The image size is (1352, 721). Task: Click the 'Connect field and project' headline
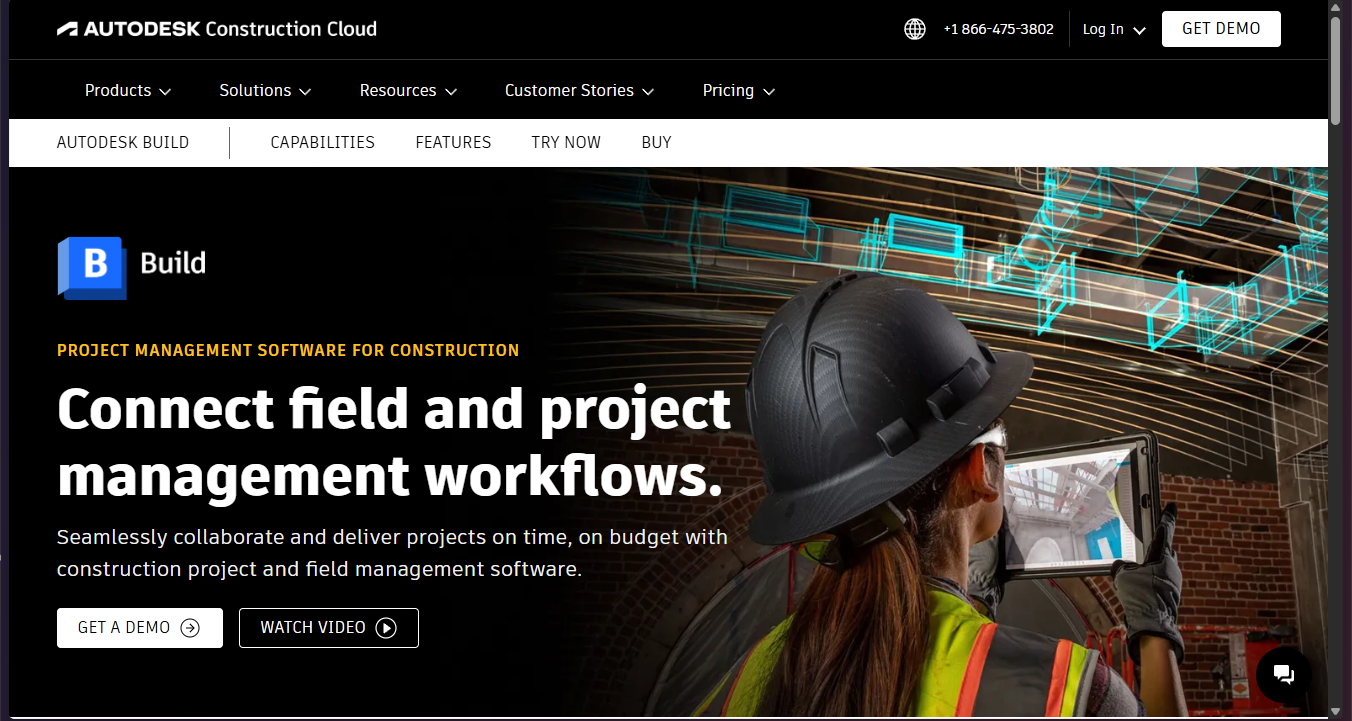click(394, 410)
